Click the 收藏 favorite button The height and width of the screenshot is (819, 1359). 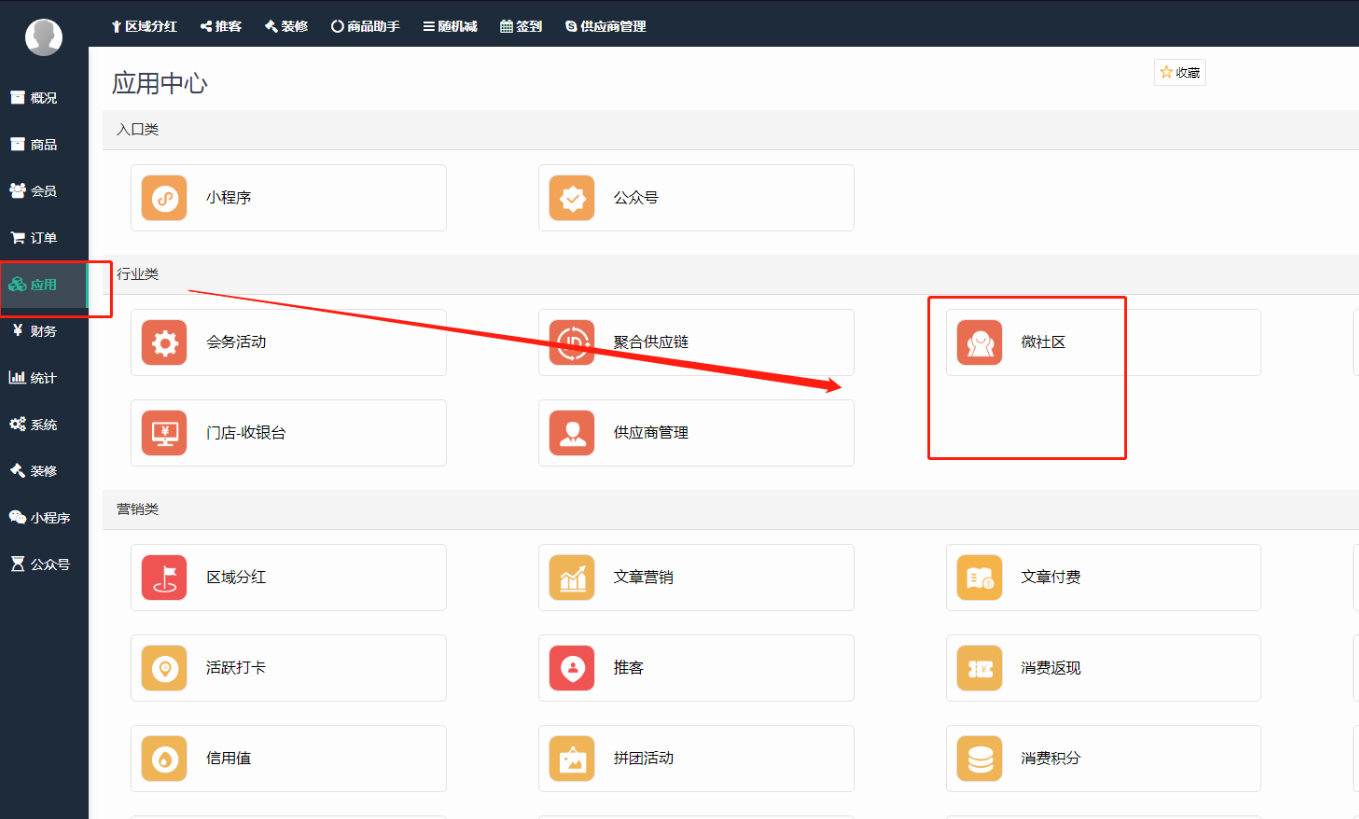(x=1179, y=73)
